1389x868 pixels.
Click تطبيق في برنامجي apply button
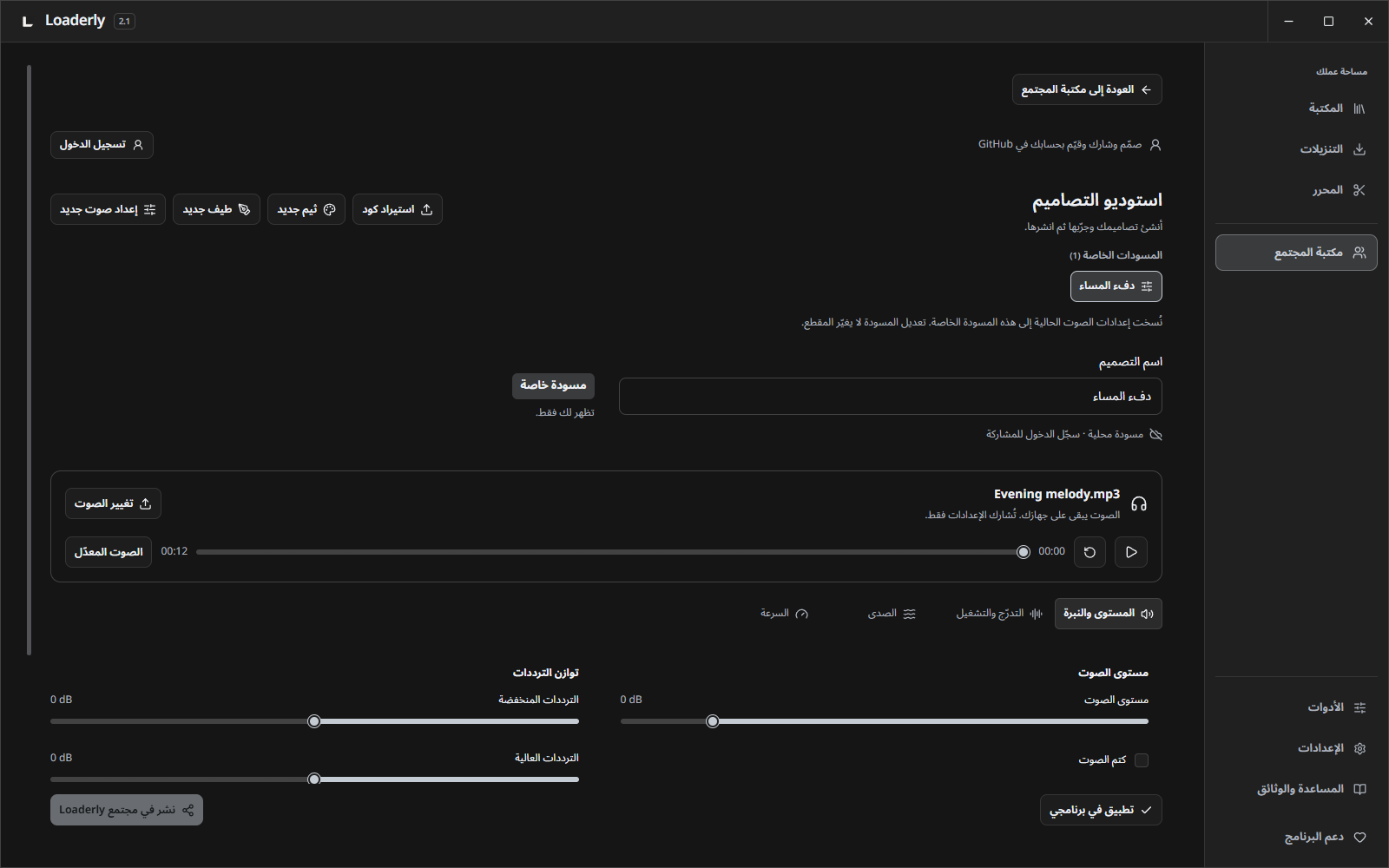click(x=1101, y=810)
